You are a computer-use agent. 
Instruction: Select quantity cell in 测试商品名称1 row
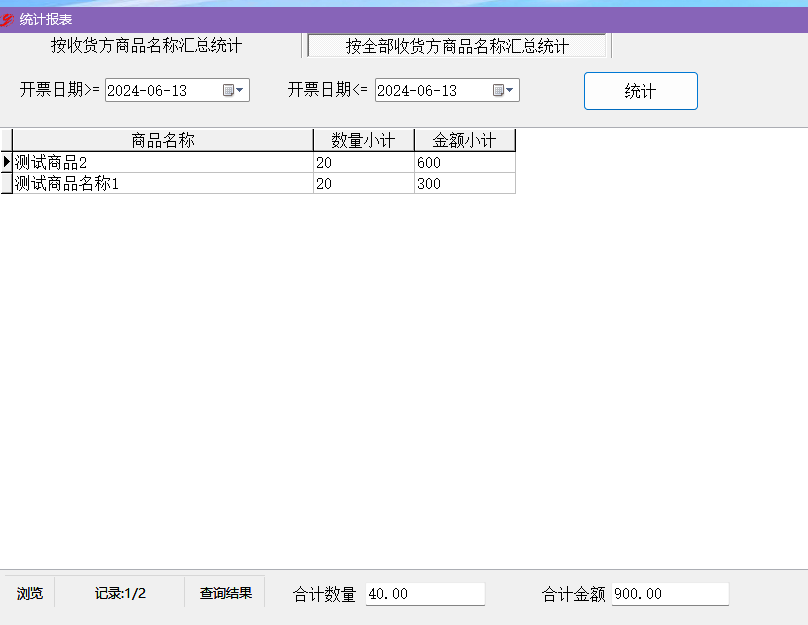[363, 183]
